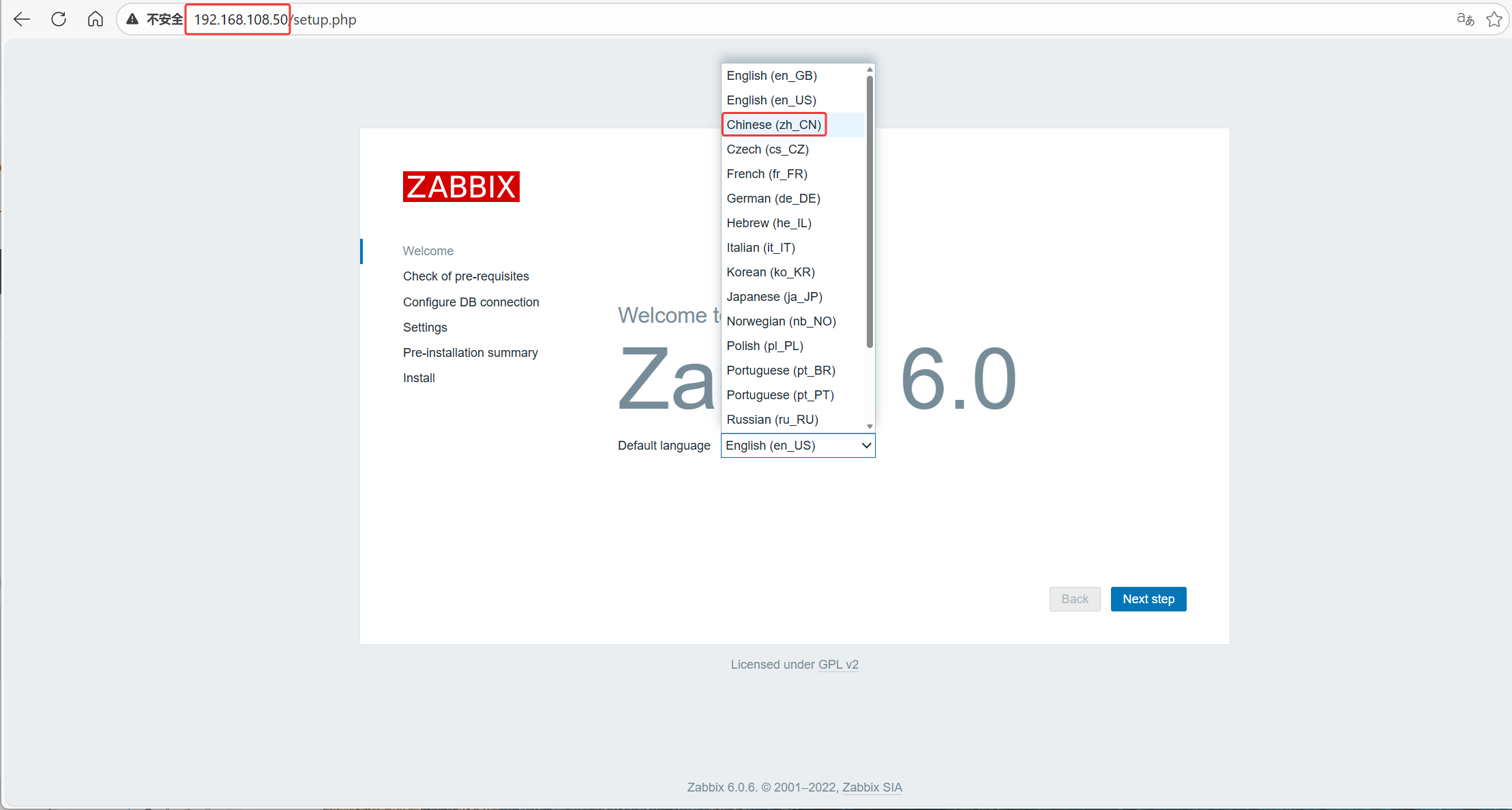
Task: Click the language list scrollbar thumb
Action: tap(870, 212)
